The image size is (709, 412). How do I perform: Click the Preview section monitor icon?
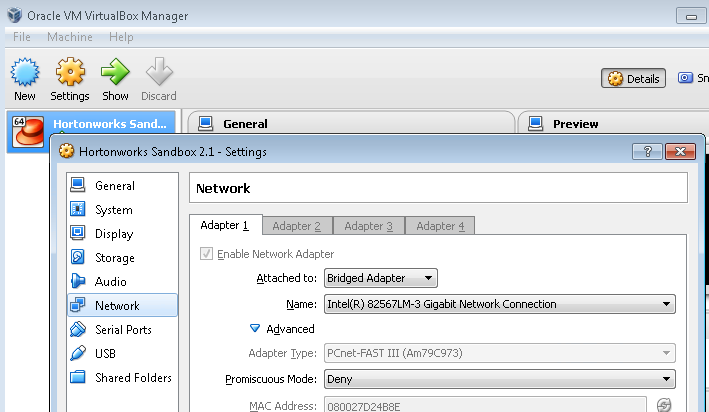pyautogui.click(x=535, y=123)
